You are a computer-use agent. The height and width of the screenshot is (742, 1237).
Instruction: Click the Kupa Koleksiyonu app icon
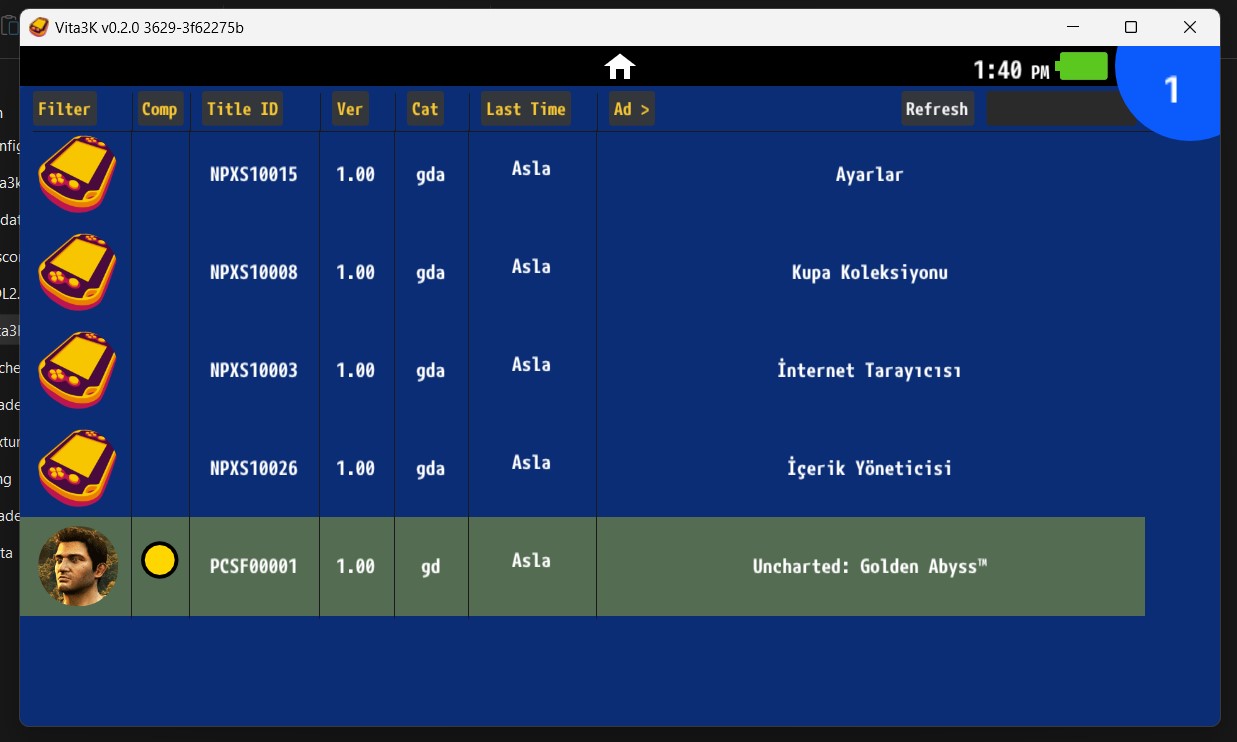pyautogui.click(x=77, y=272)
